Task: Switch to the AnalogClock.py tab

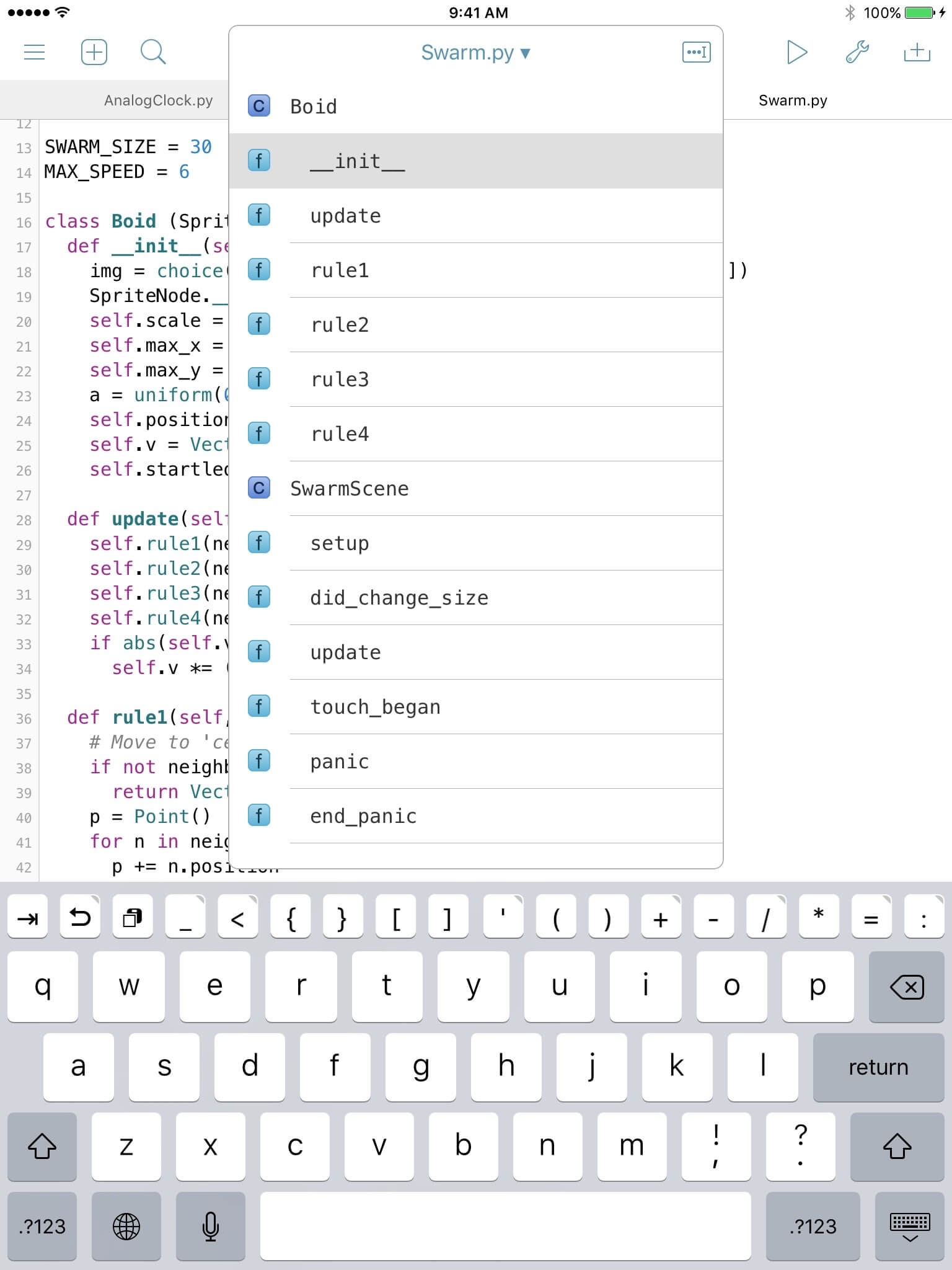Action: click(158, 100)
